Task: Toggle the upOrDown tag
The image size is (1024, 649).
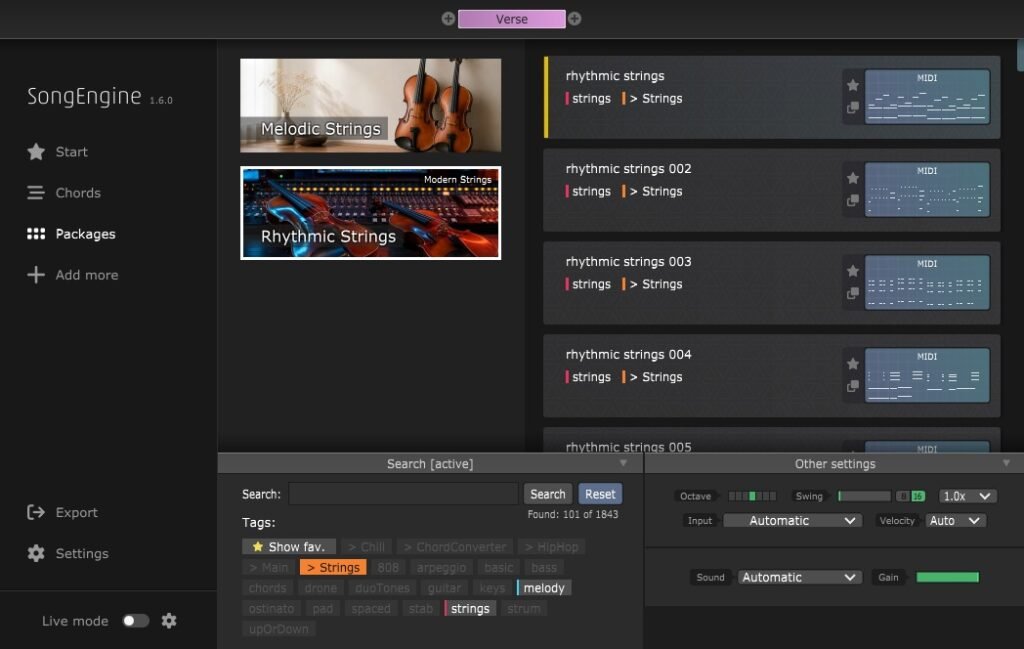Action: click(278, 629)
